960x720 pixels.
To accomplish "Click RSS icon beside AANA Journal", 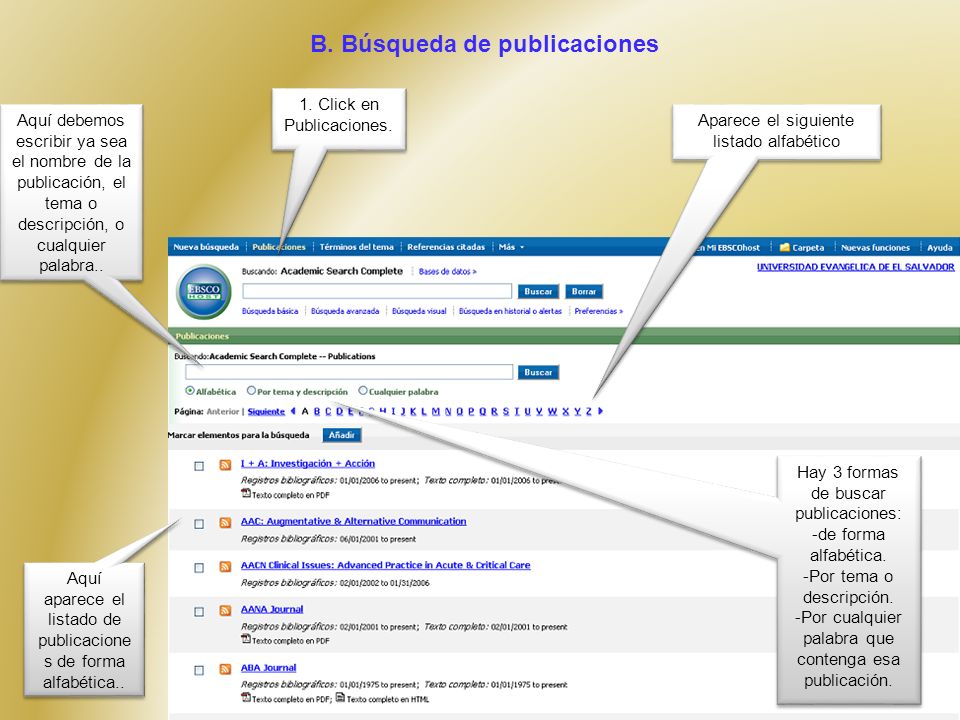I will click(225, 610).
